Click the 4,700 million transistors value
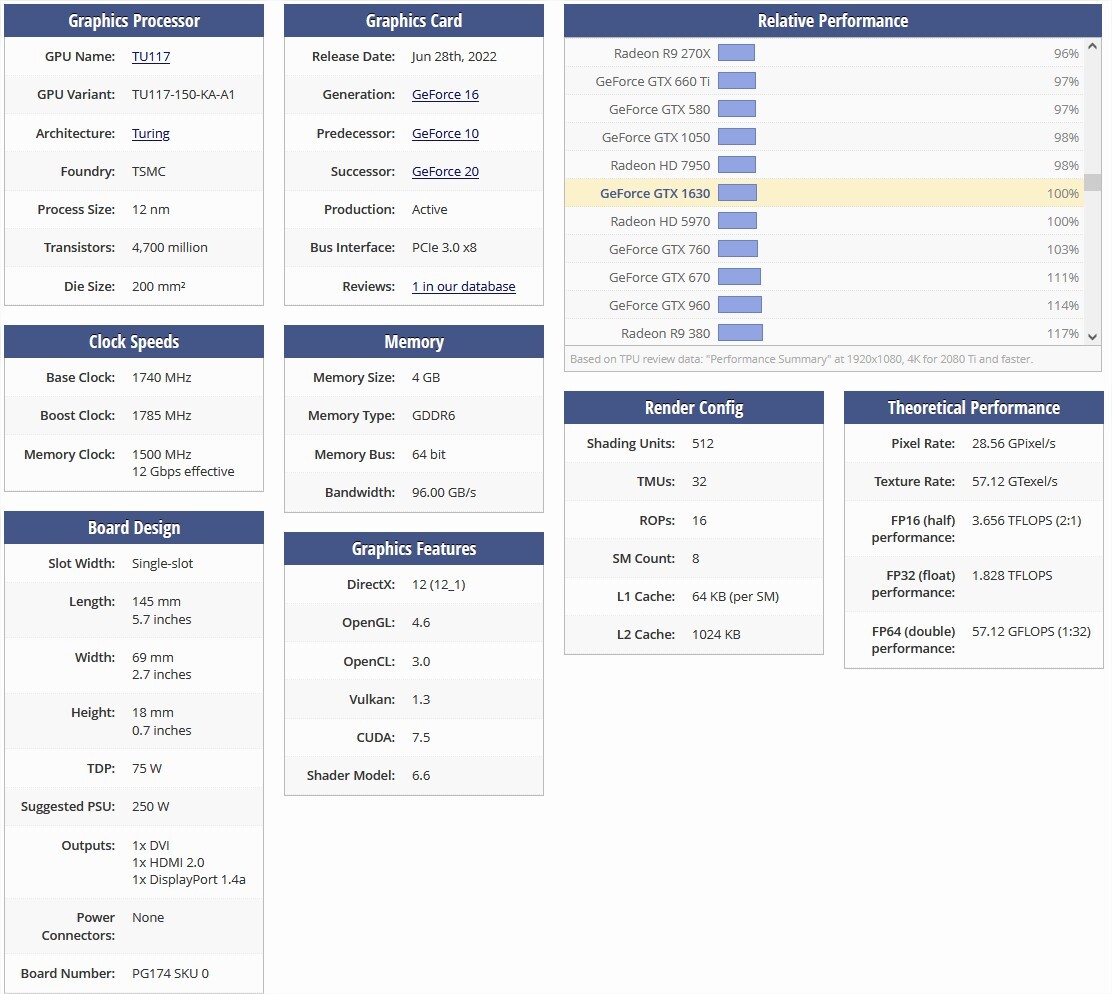 pyautogui.click(x=169, y=247)
